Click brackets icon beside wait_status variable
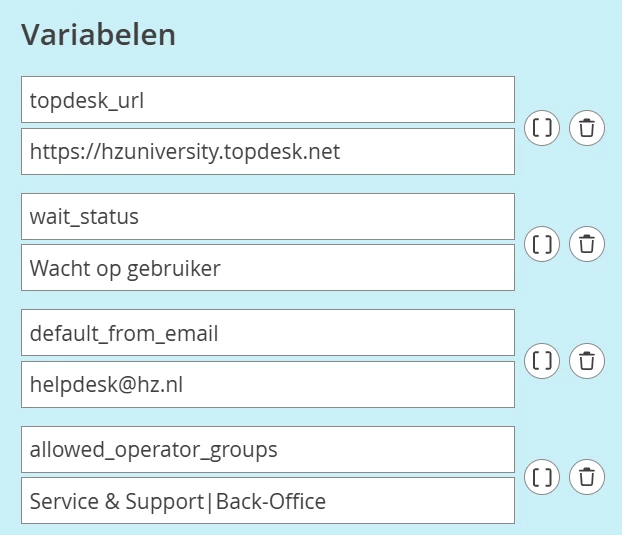The height and width of the screenshot is (535, 622). (x=541, y=244)
